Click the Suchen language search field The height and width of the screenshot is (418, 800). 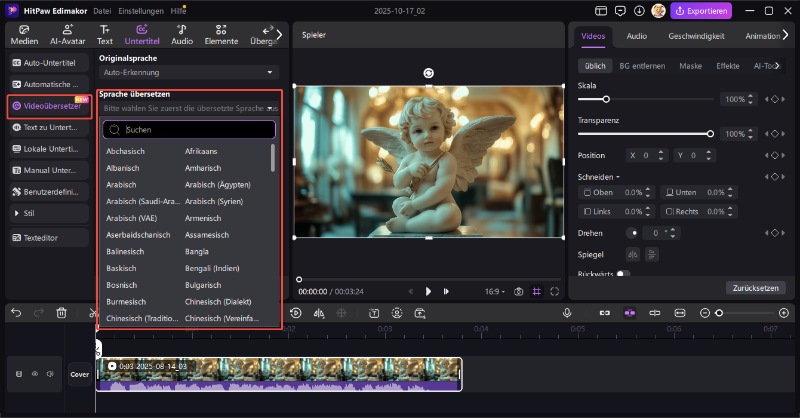189,130
